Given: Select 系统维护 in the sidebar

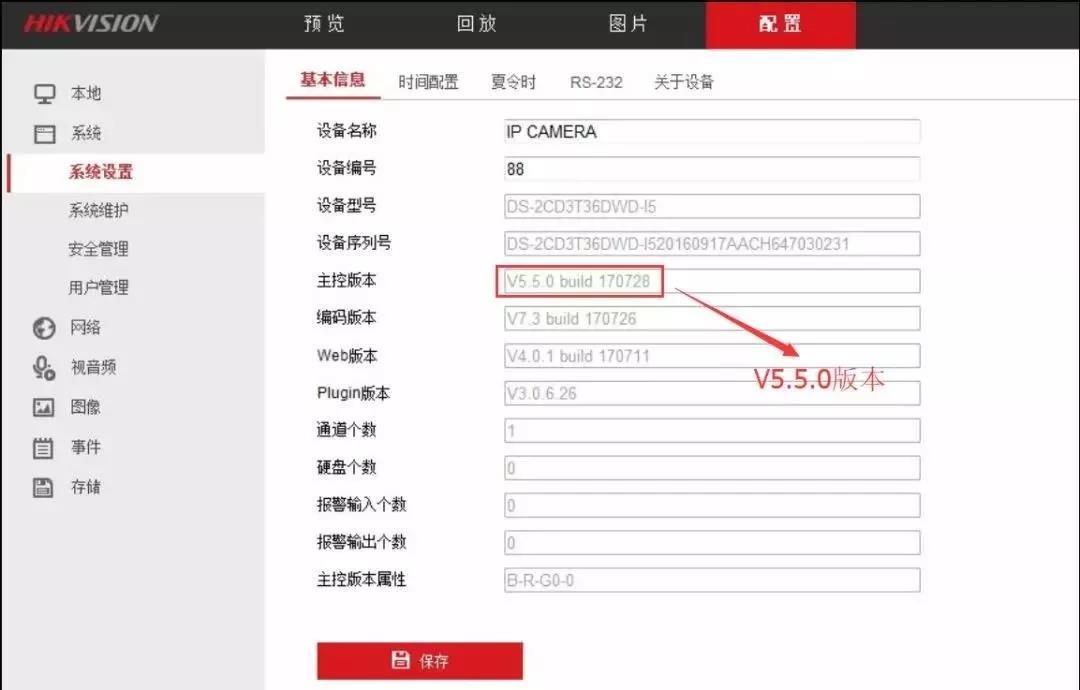Looking at the screenshot, I should point(98,210).
